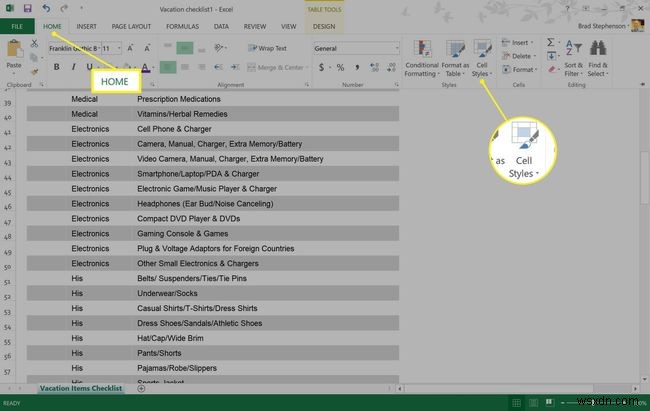The height and width of the screenshot is (411, 650).
Task: Open Cell Styles in the ribbon
Action: point(482,58)
